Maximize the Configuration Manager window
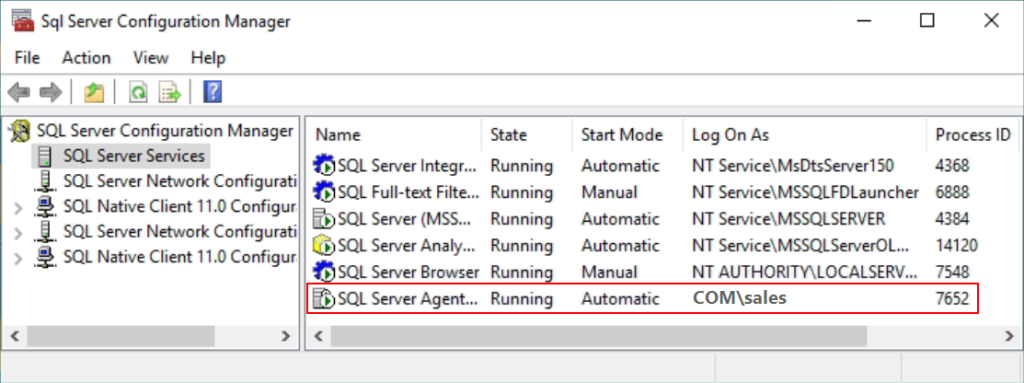Screen dimensions: 1024x383 point(927,20)
